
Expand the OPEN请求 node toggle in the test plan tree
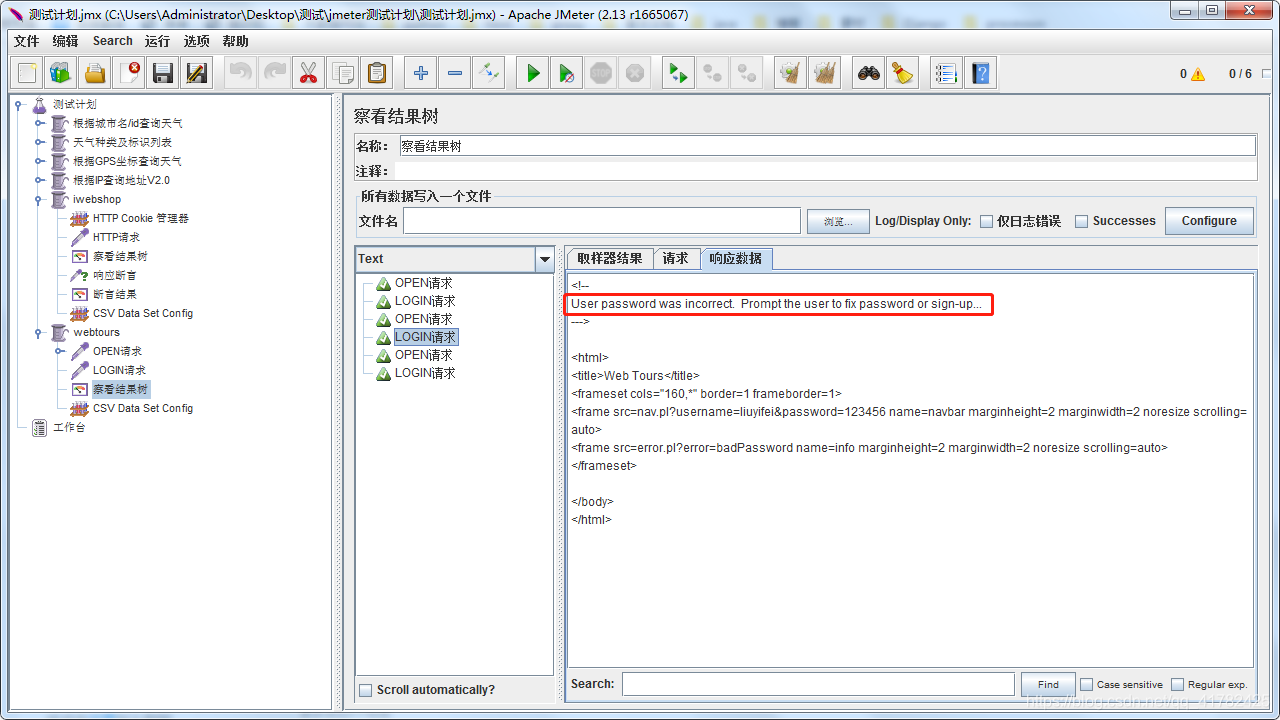pos(59,351)
